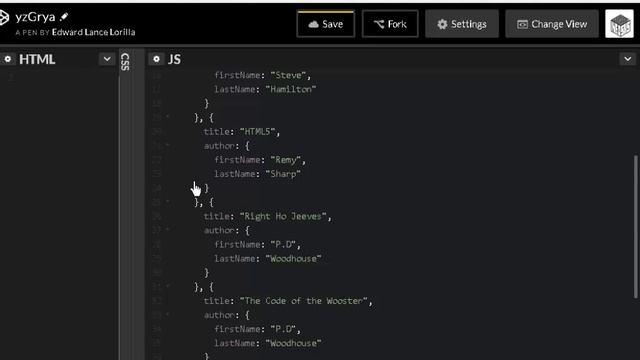Open pen Settings
Image resolution: width=640 pixels, height=360 pixels.
coord(462,24)
